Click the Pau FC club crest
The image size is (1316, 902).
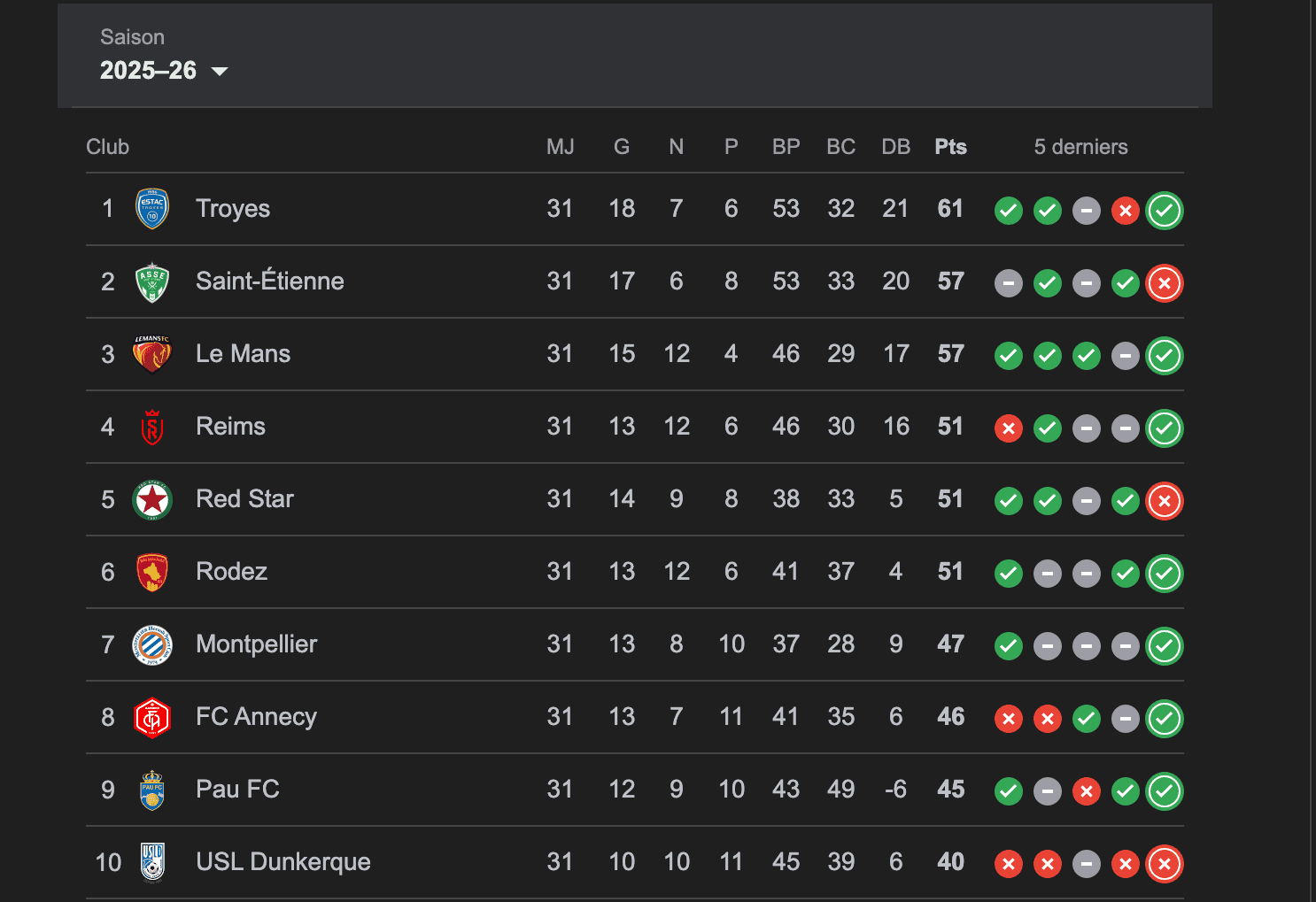[152, 790]
